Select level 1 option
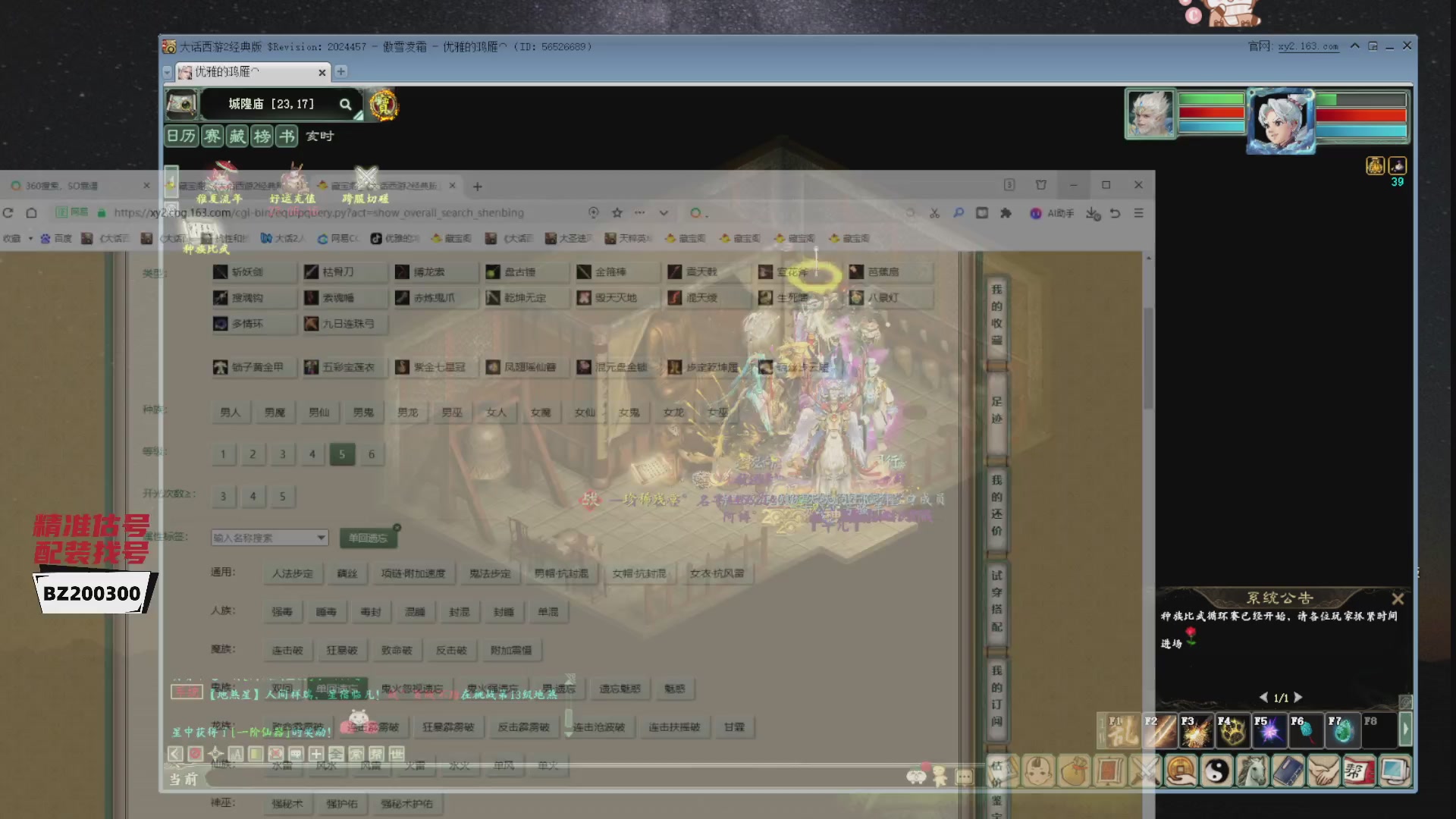This screenshot has width=1456, height=819. [223, 454]
